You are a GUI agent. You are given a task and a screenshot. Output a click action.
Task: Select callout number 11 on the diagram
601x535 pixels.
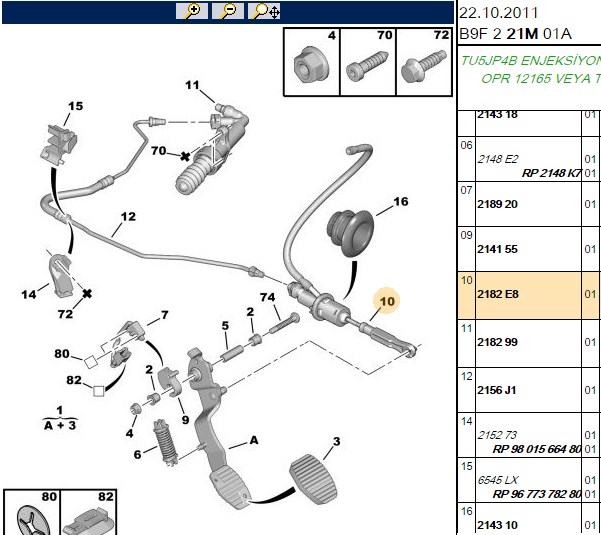click(192, 85)
